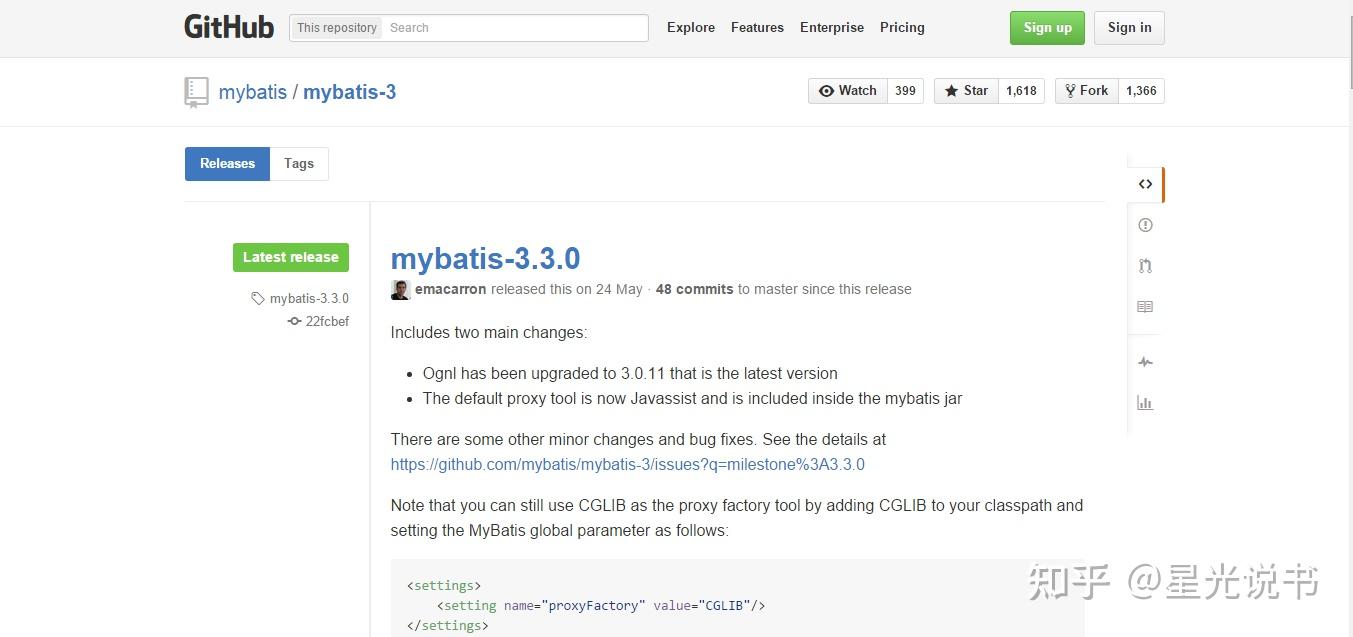The height and width of the screenshot is (637, 1353).
Task: Go home via the GitHub logo
Action: pyautogui.click(x=228, y=27)
